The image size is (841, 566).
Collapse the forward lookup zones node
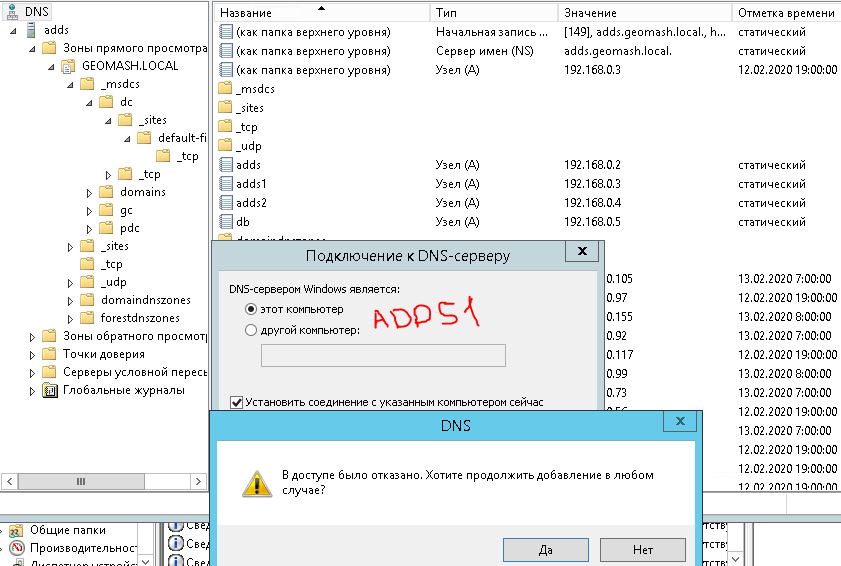32,49
